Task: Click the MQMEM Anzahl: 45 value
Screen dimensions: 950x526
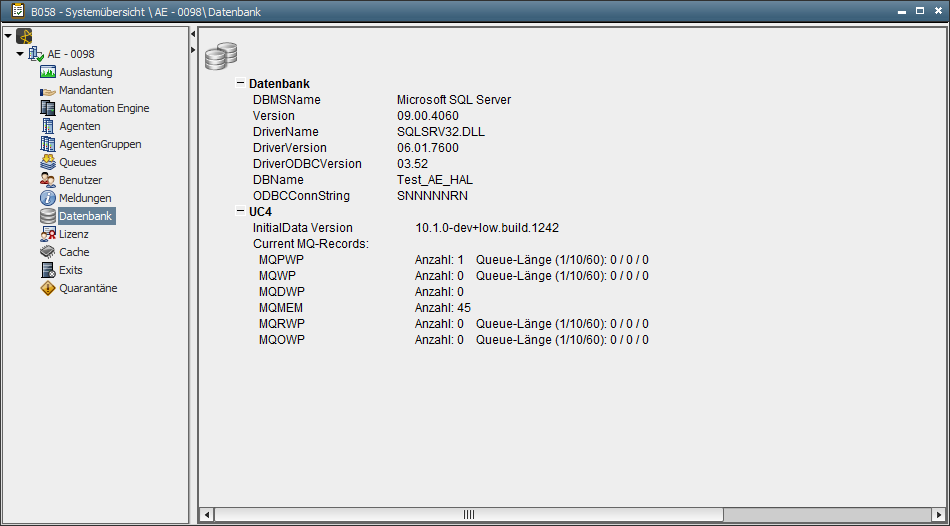Action: click(443, 308)
